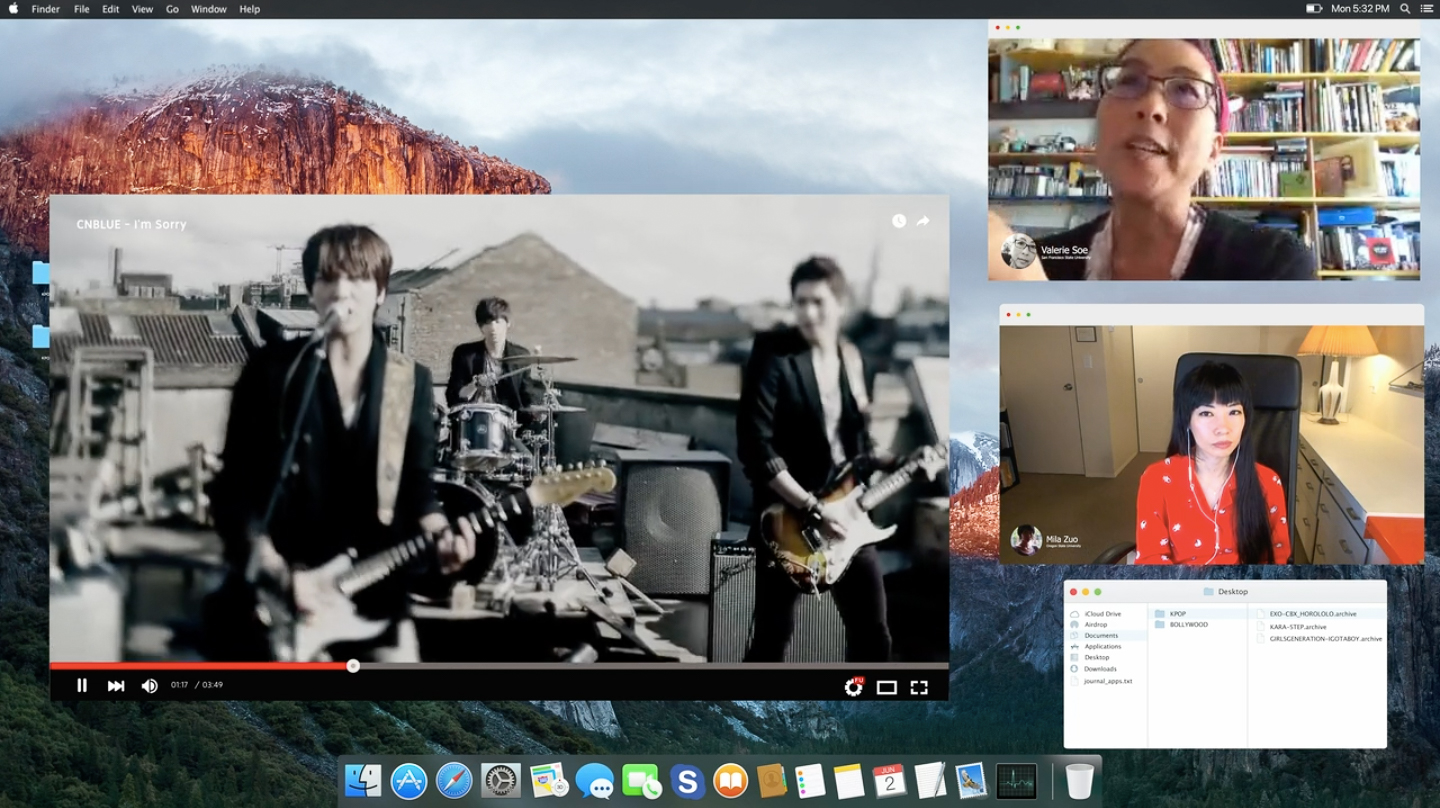1440x808 pixels.
Task: Open the Apple menu
Action: click(x=14, y=9)
